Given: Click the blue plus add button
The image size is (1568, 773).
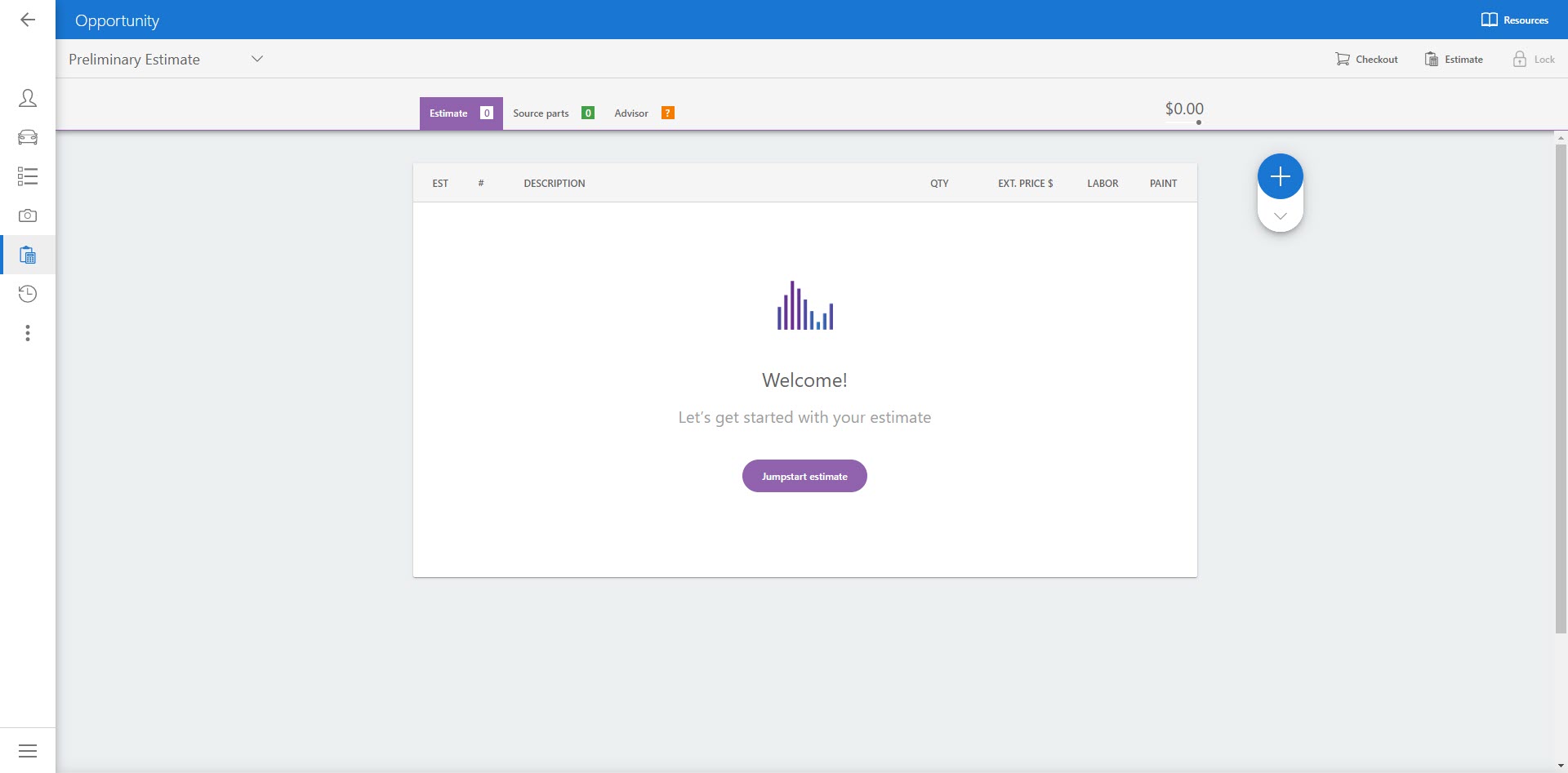Looking at the screenshot, I should pos(1280,176).
